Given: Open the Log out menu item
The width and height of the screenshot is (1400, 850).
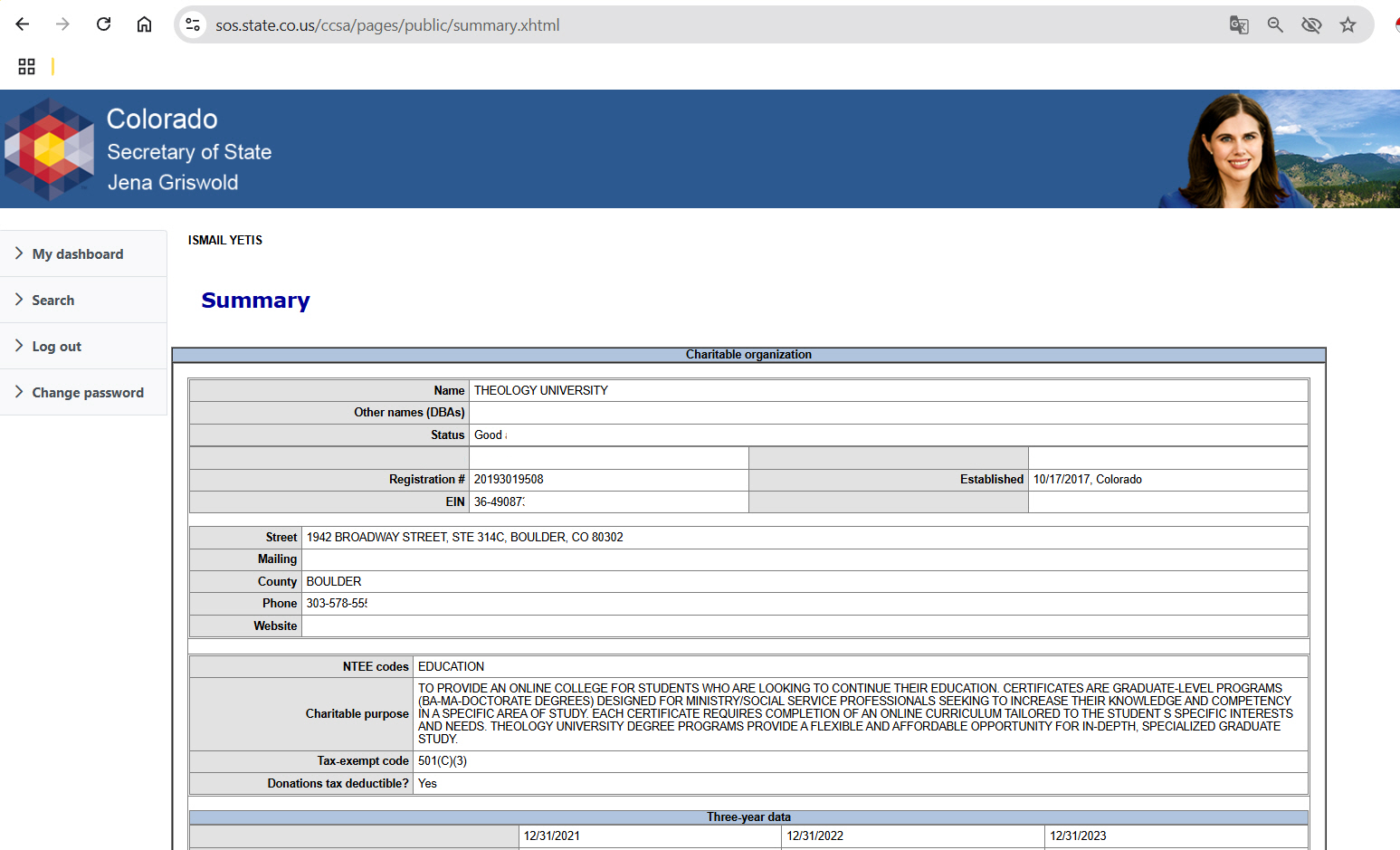Looking at the screenshot, I should coord(56,347).
